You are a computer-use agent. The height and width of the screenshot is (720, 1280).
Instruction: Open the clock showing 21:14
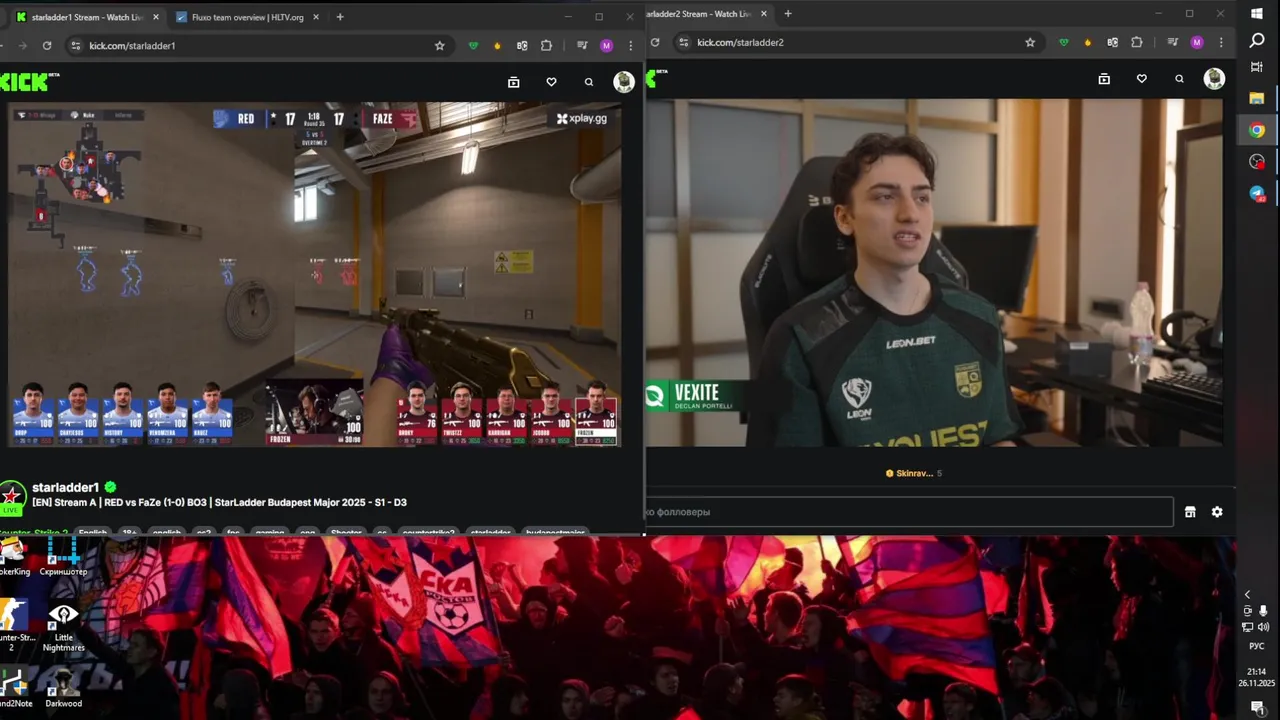(1257, 677)
